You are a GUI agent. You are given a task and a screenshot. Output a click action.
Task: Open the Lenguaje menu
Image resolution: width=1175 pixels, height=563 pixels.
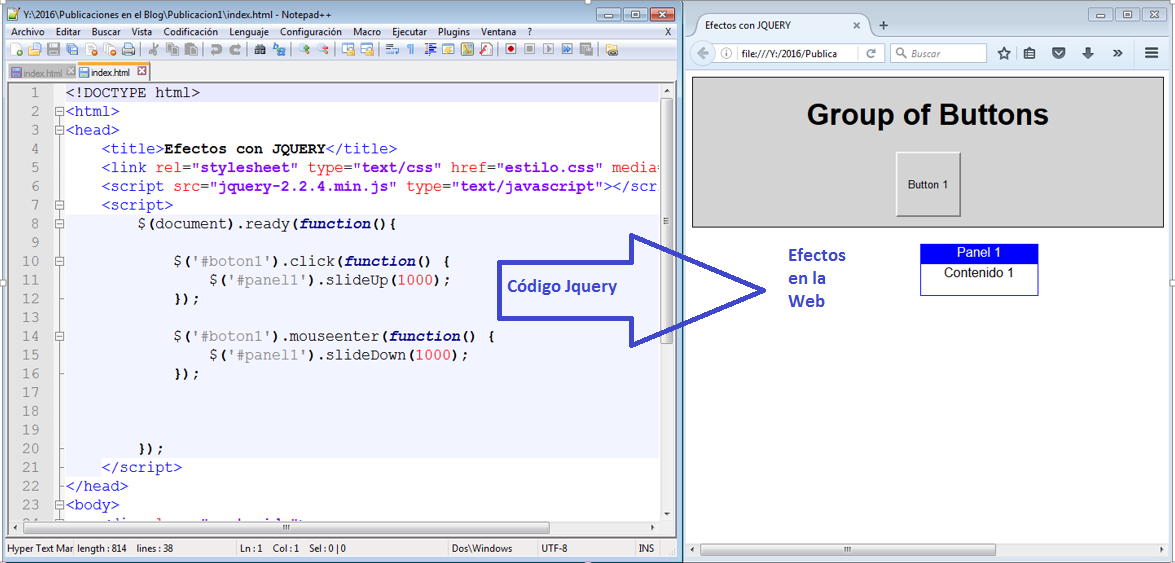[250, 32]
